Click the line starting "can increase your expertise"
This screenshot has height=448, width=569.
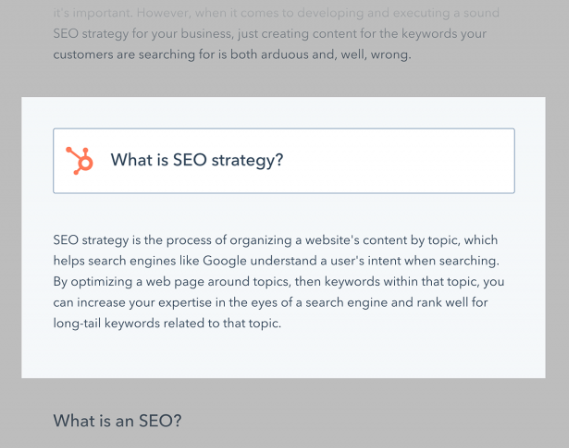271,303
